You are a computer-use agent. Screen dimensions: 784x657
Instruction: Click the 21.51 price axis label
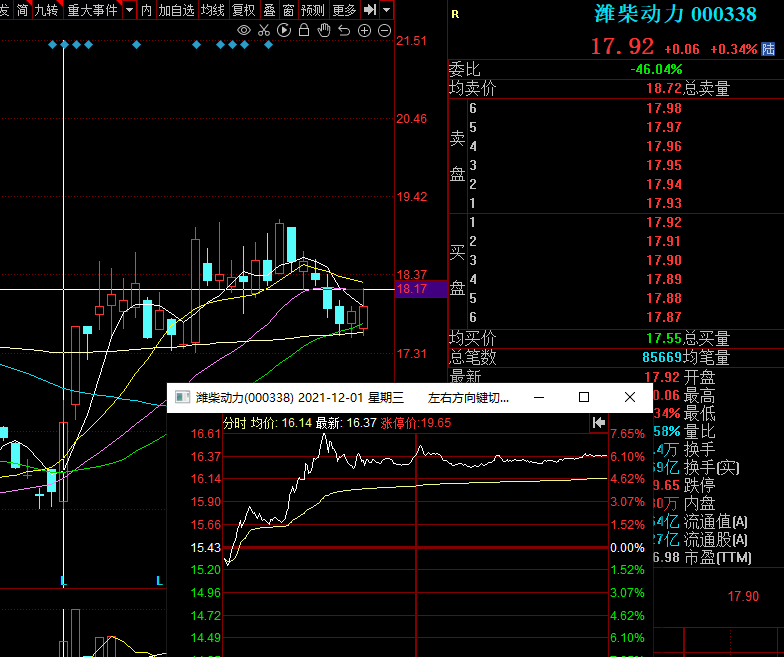tap(412, 41)
